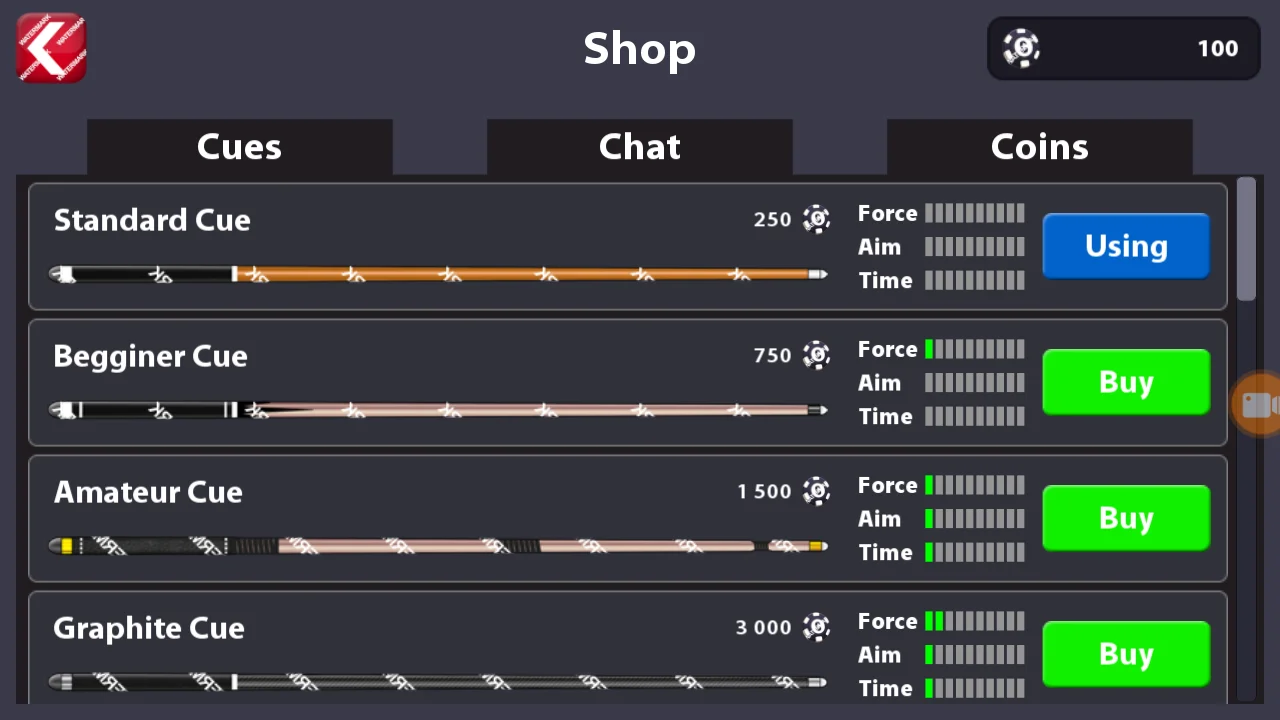Viewport: 1280px width, 720px height.
Task: Click the coin icon beside 750 price
Action: 816,355
